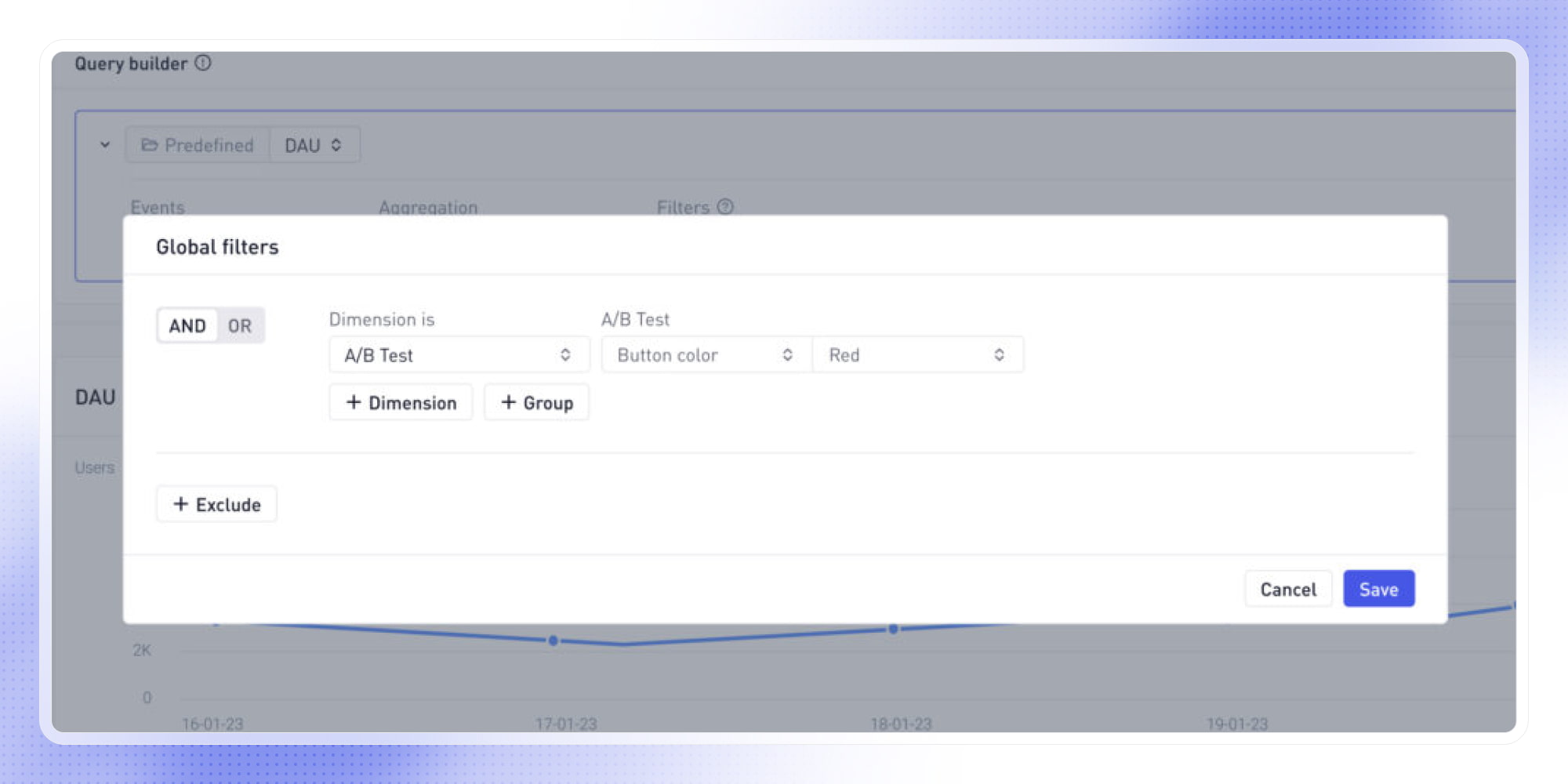Click the chevron in the Red value selector

coord(999,354)
